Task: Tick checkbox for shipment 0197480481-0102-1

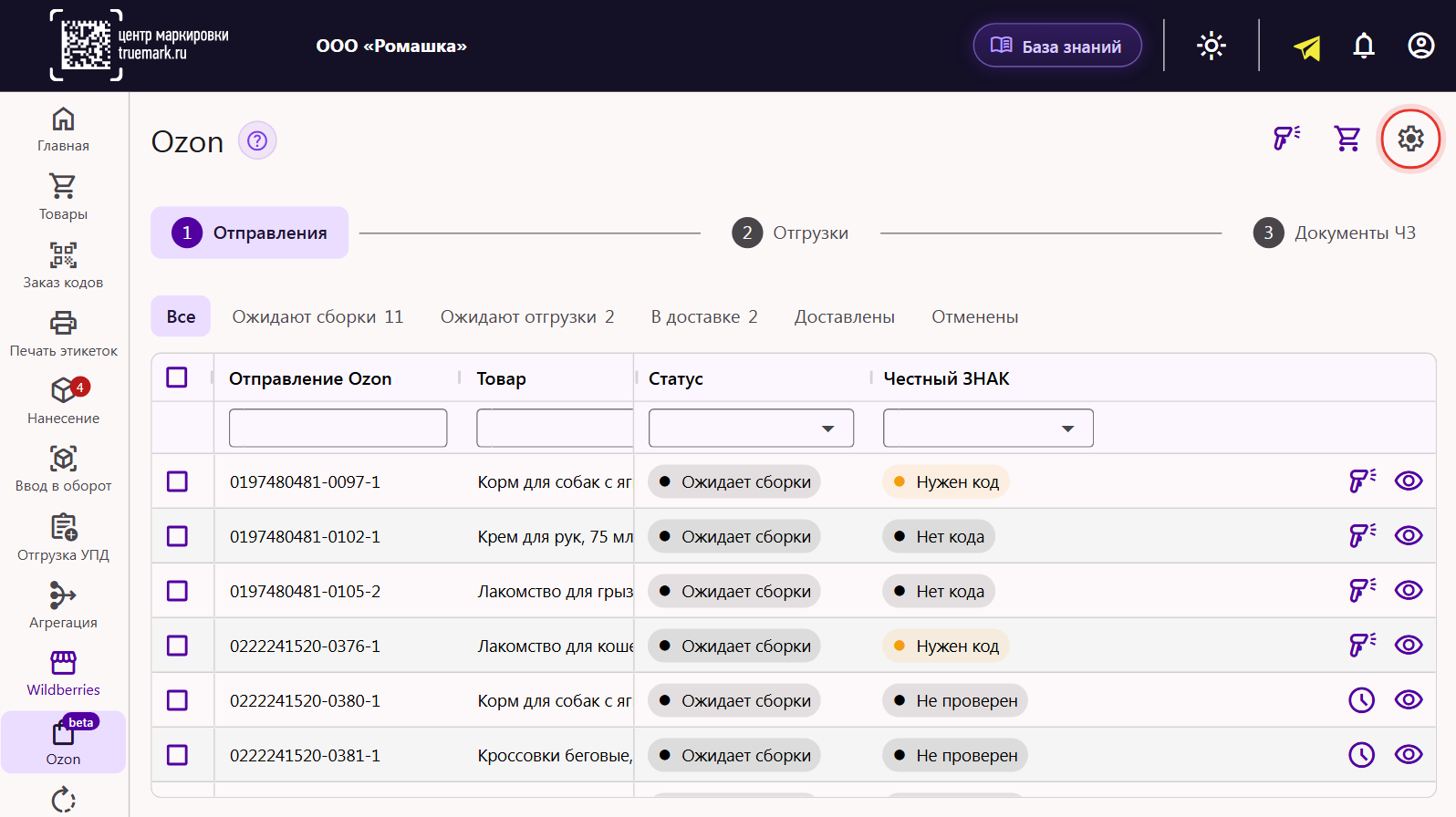Action: coord(177,536)
